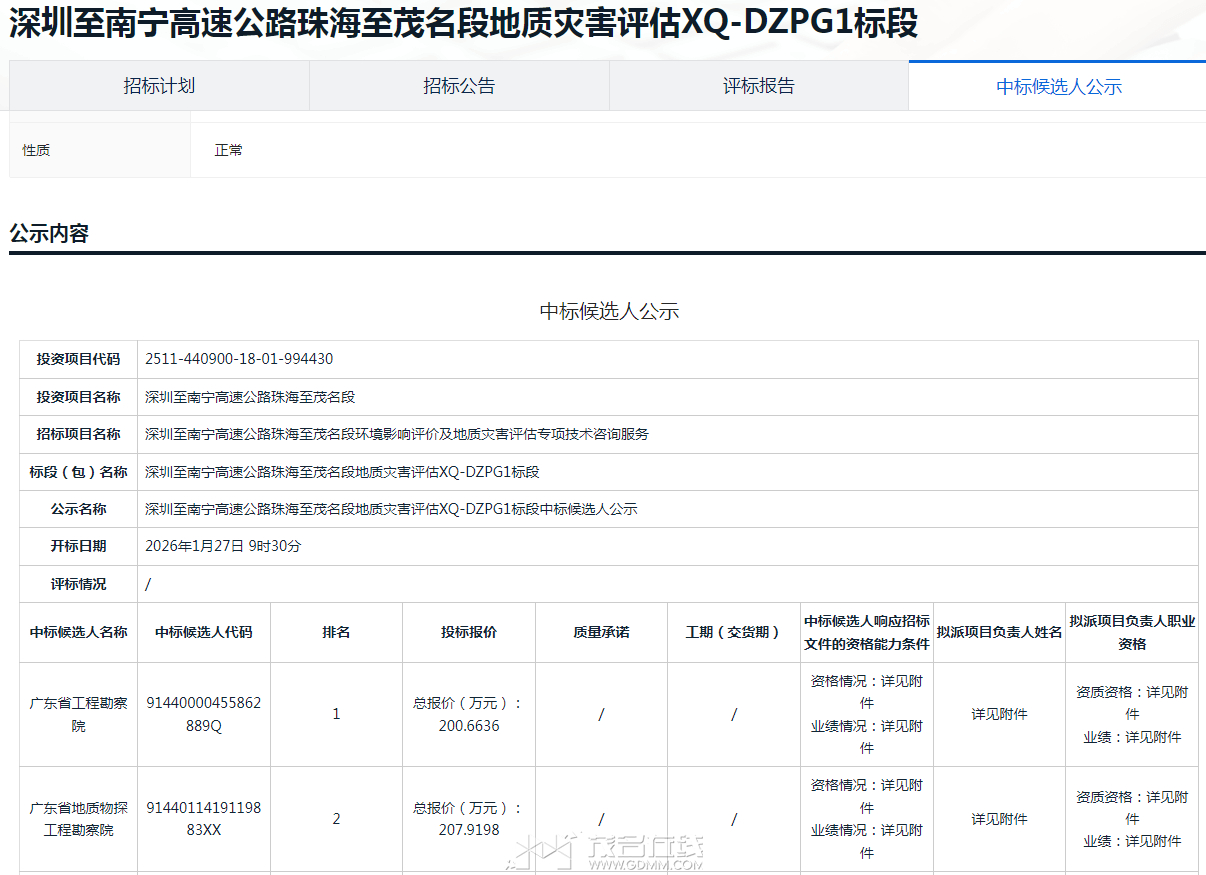
Task: Click the 正常 value beside 性质
Action: (228, 150)
